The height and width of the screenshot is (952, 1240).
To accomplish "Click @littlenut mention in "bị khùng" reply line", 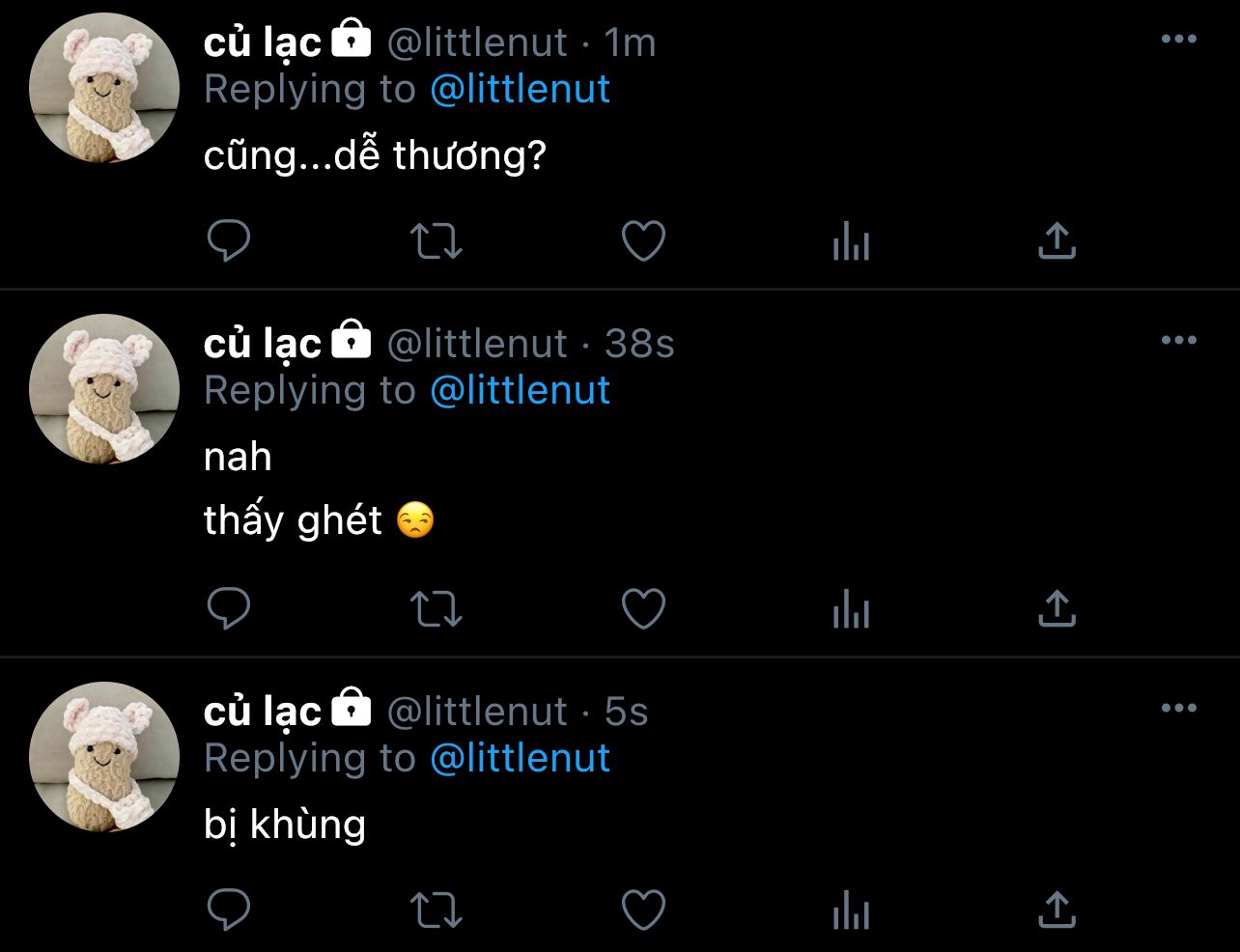I will click(x=520, y=759).
